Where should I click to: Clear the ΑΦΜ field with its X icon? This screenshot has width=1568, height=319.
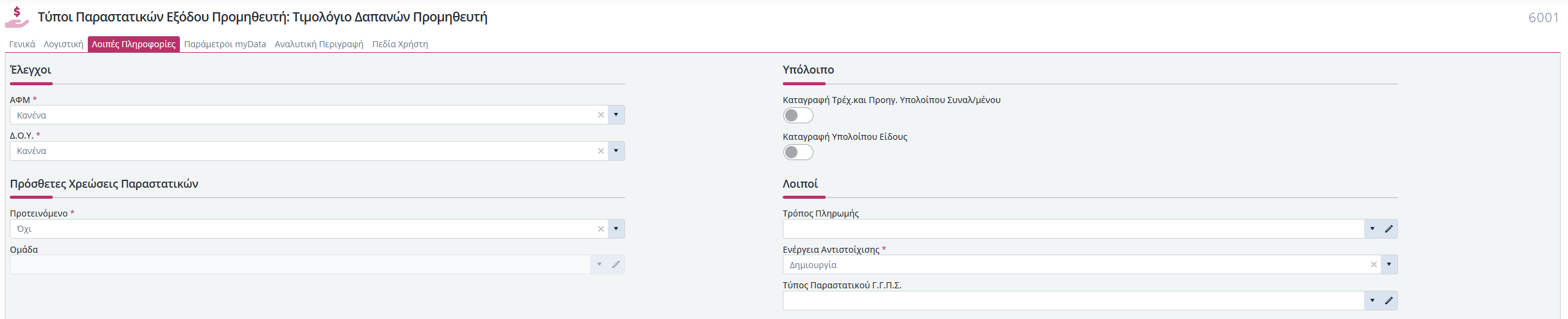click(601, 115)
